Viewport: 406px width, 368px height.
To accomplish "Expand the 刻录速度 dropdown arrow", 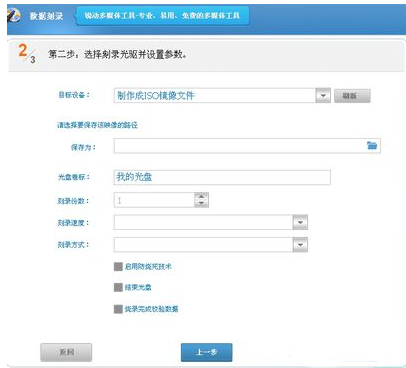I will coord(300,223).
